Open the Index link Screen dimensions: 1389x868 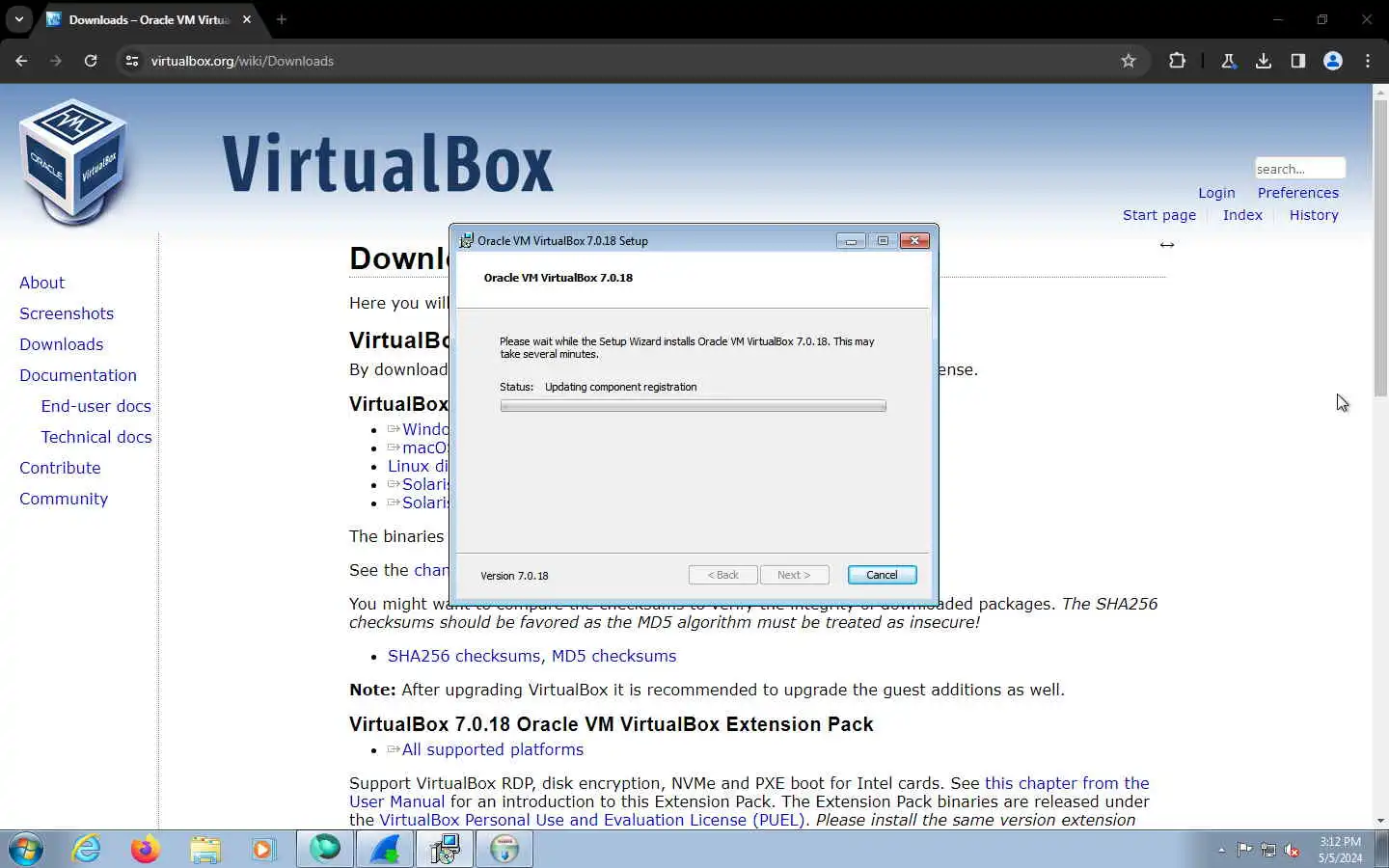coord(1242,215)
